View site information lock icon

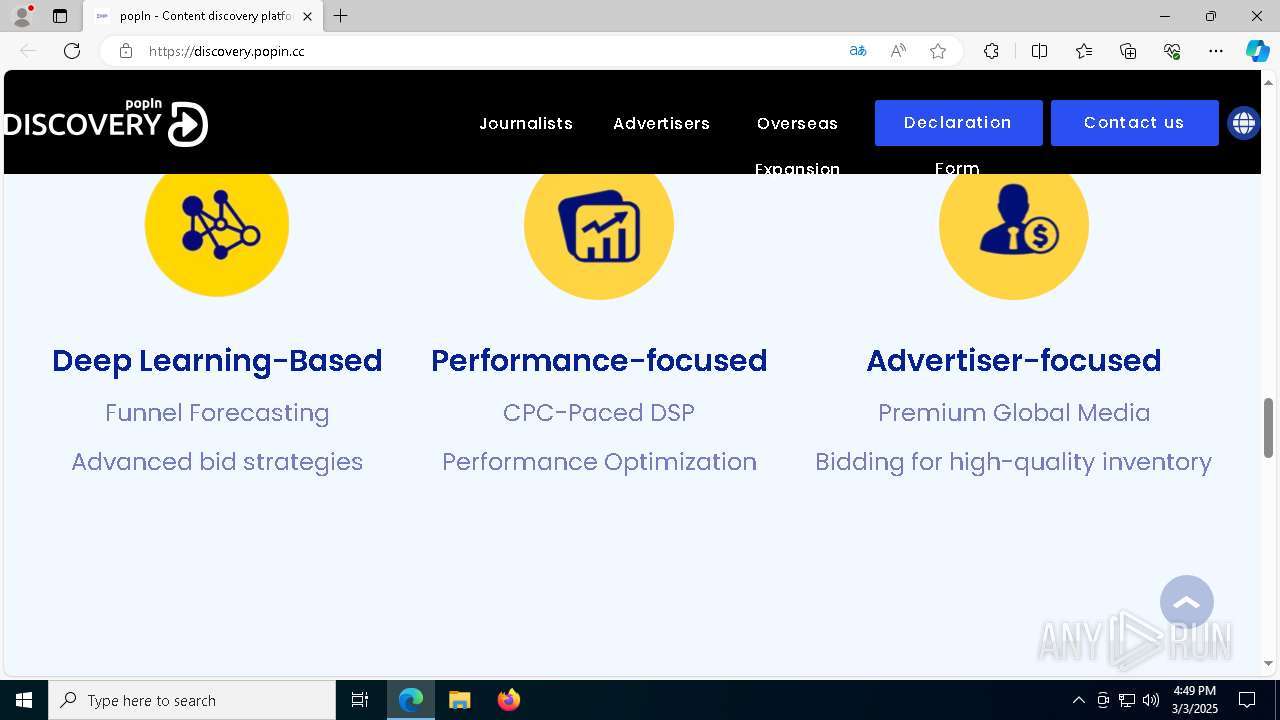coord(126,51)
